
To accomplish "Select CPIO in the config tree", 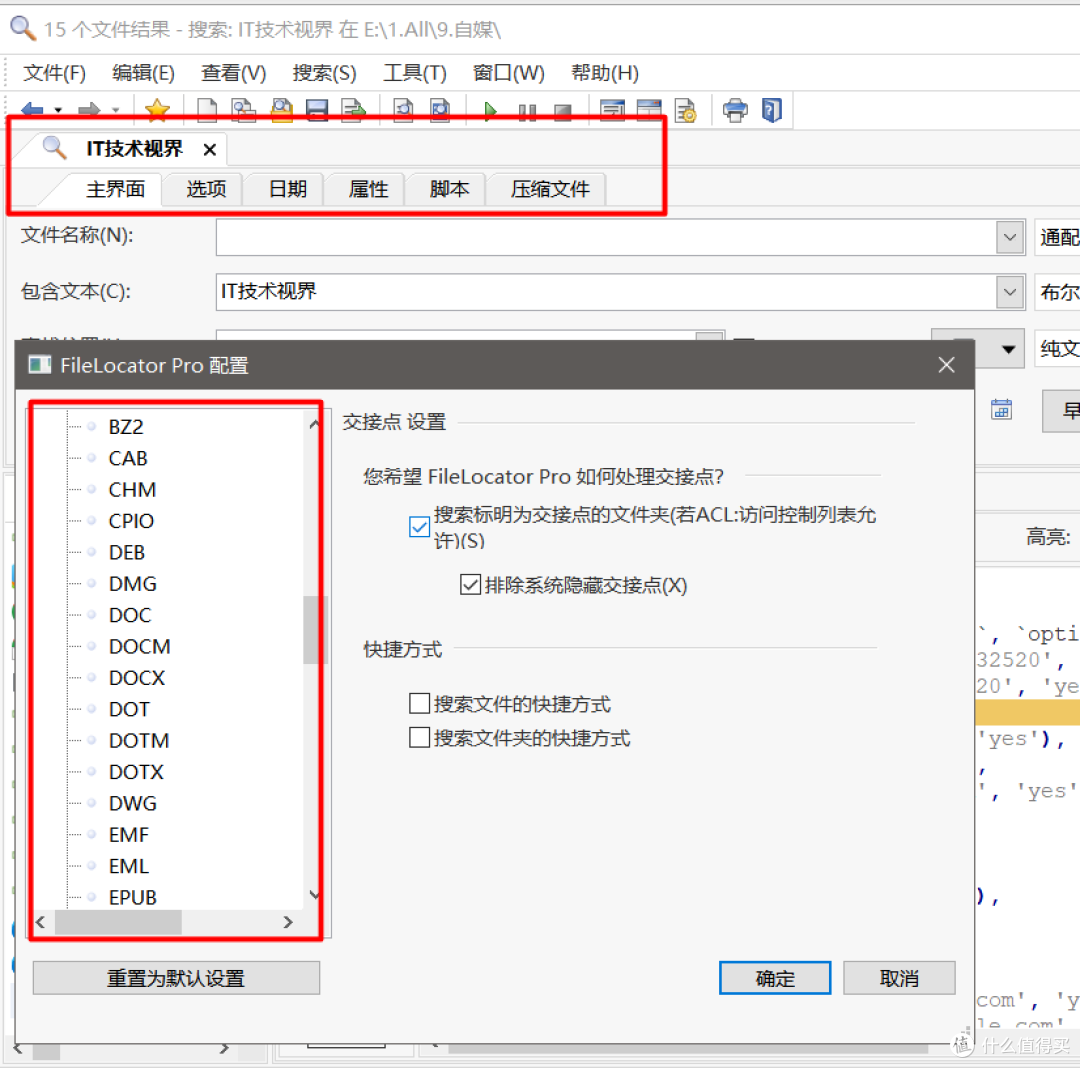I will coord(131,521).
